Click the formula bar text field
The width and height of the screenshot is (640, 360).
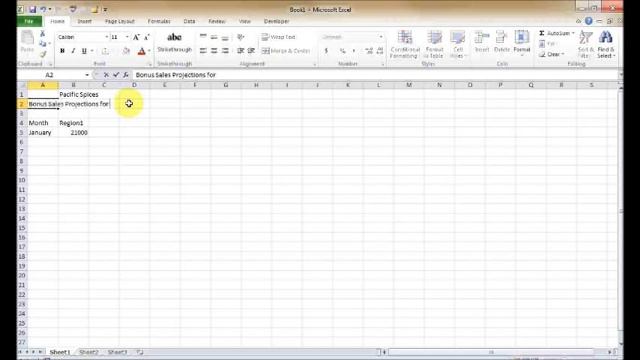click(x=375, y=75)
